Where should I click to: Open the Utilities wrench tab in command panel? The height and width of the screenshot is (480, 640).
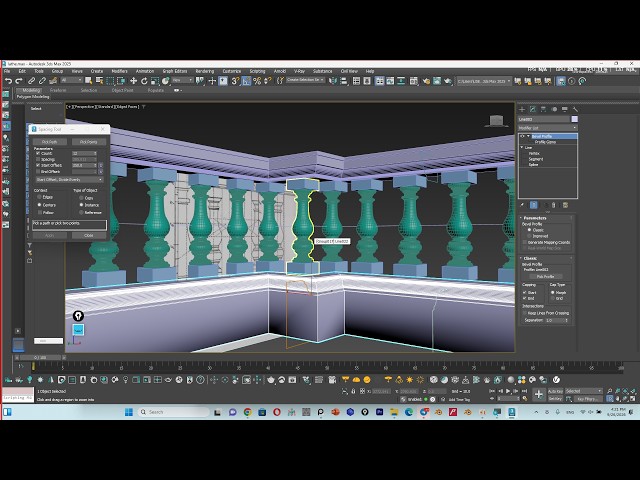tap(575, 109)
